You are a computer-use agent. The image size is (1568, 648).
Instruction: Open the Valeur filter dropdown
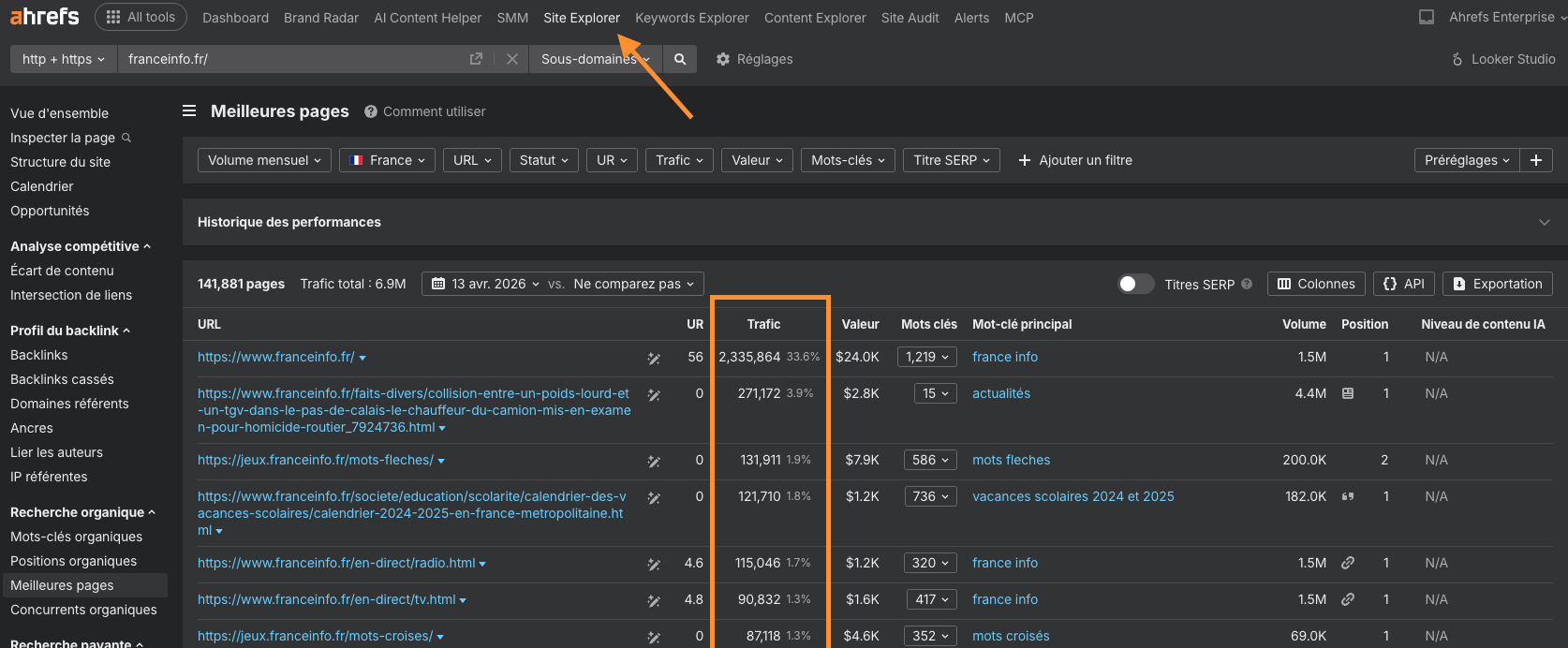coord(758,160)
